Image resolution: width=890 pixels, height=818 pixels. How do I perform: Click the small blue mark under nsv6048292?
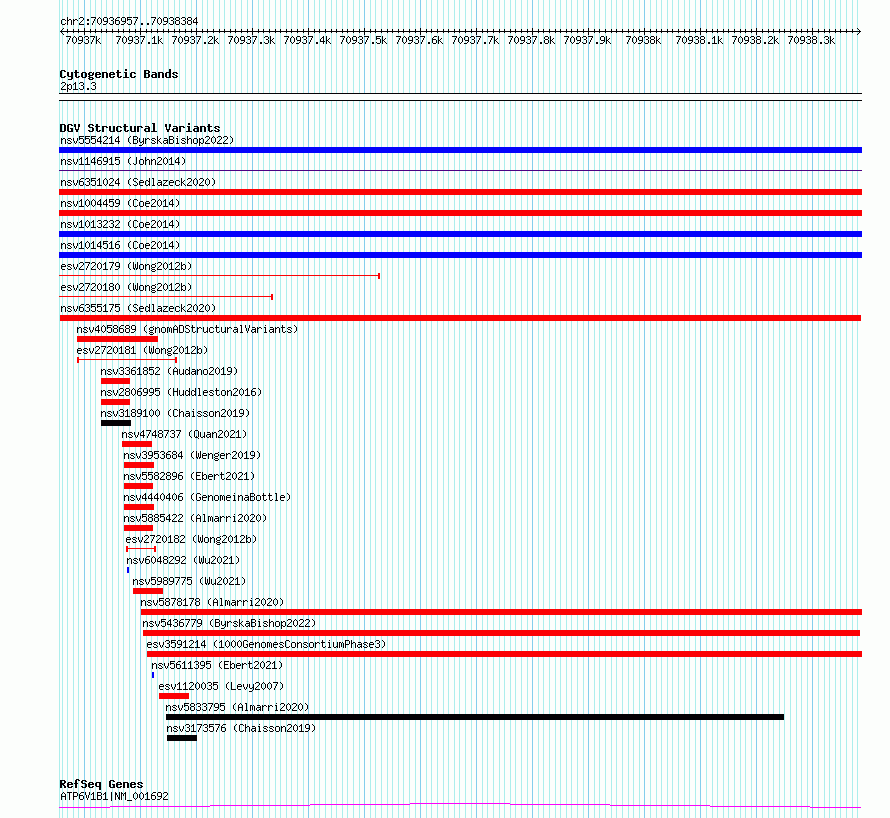[x=128, y=570]
